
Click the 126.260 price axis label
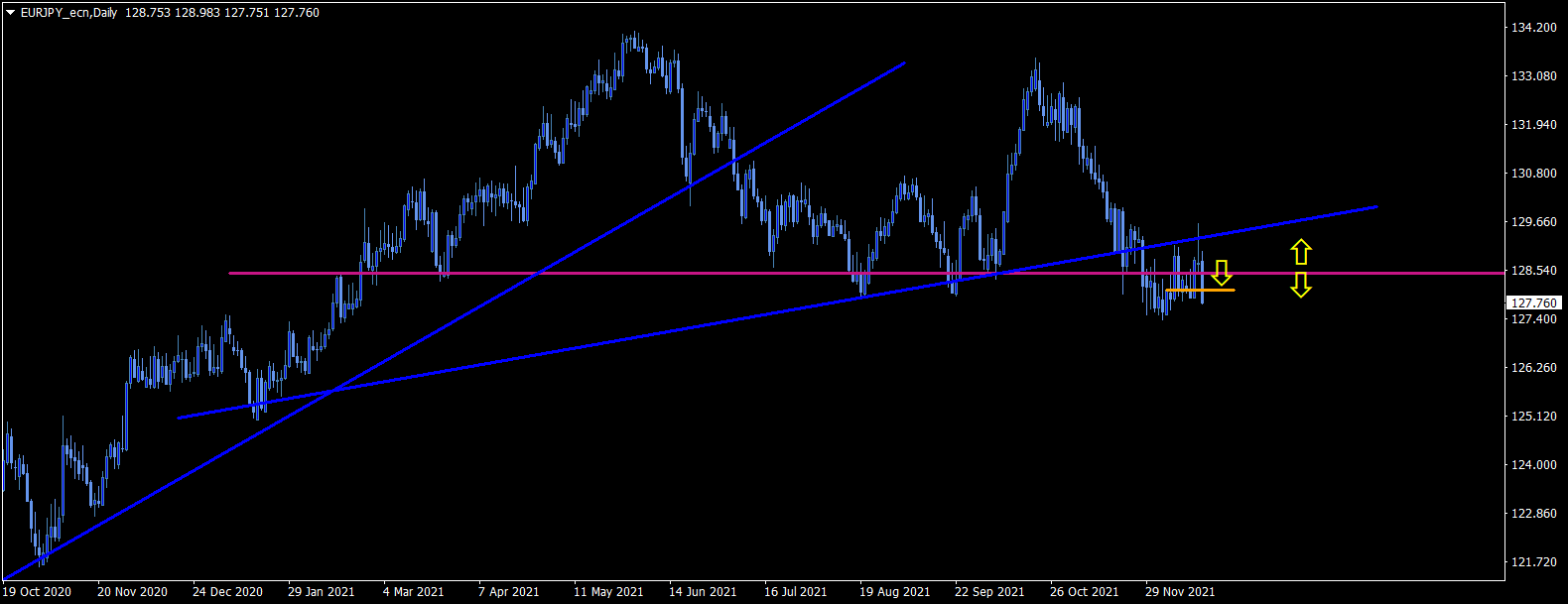coord(1533,368)
